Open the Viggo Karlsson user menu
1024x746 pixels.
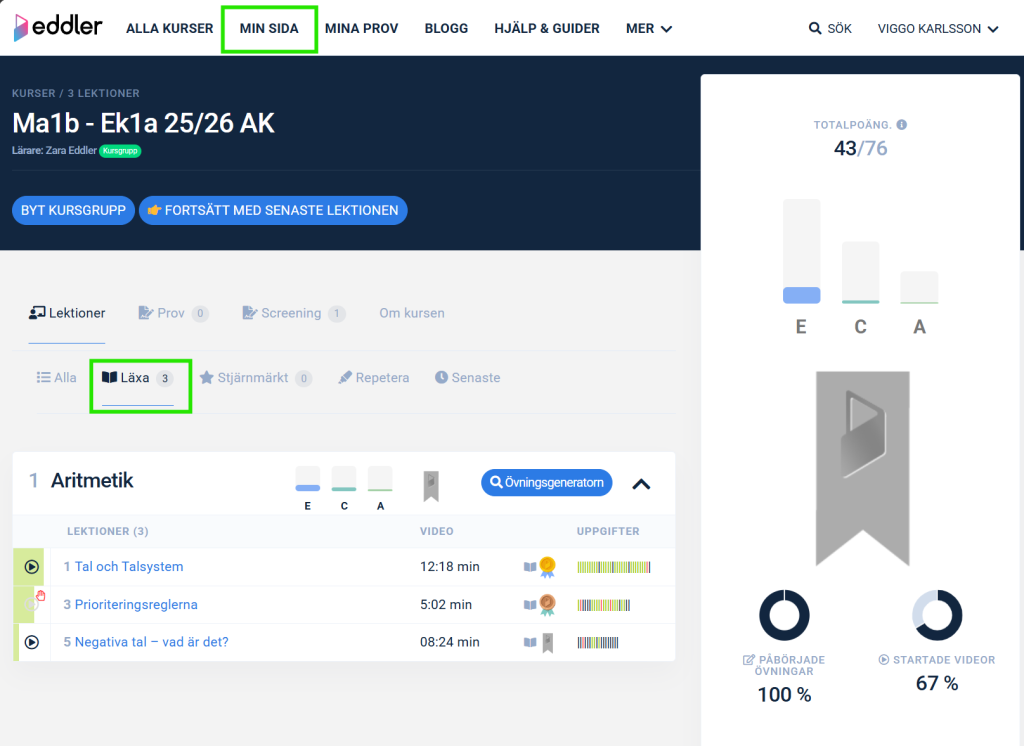point(937,29)
